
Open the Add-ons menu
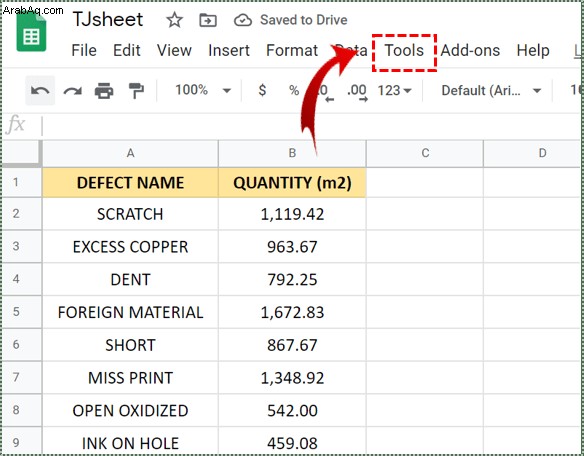[470, 50]
